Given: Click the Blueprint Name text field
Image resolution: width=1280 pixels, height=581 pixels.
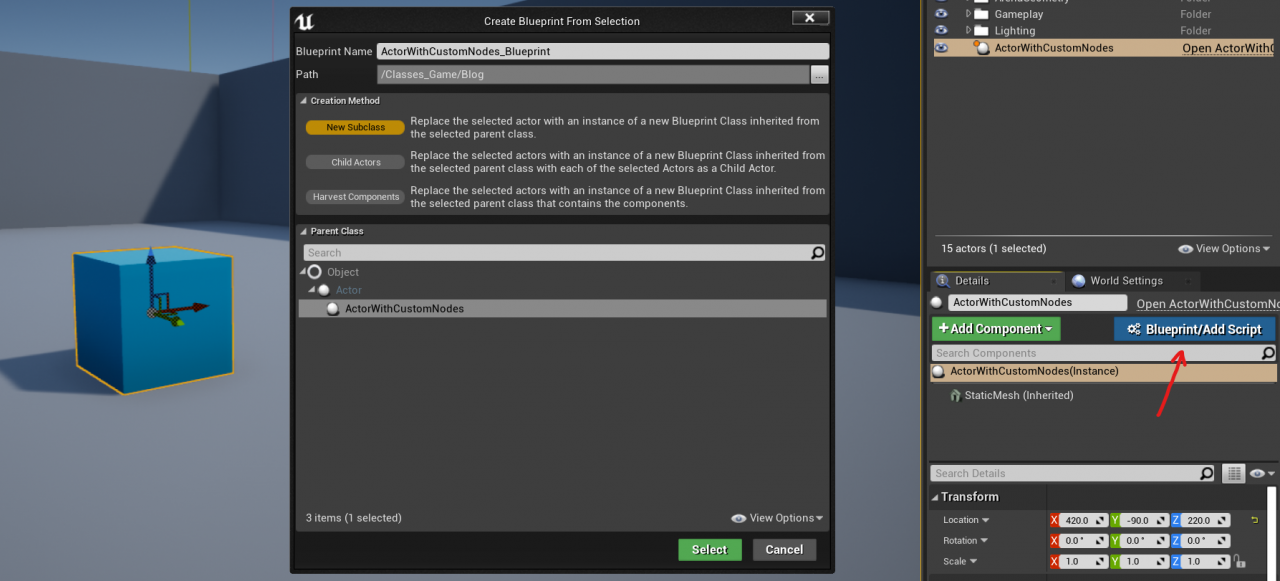Looking at the screenshot, I should pyautogui.click(x=602, y=51).
